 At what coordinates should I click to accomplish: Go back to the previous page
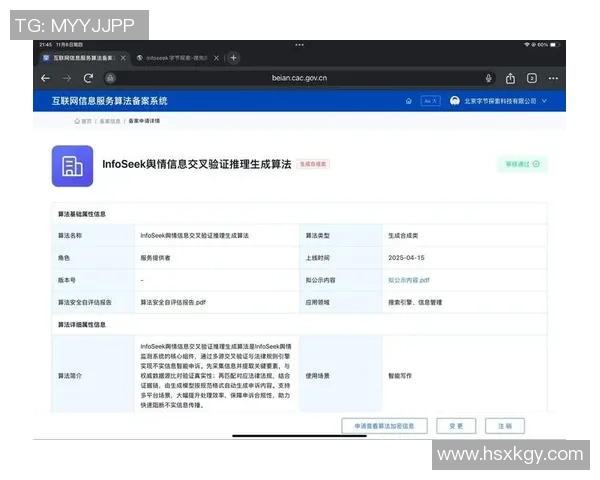pyautogui.click(x=46, y=78)
